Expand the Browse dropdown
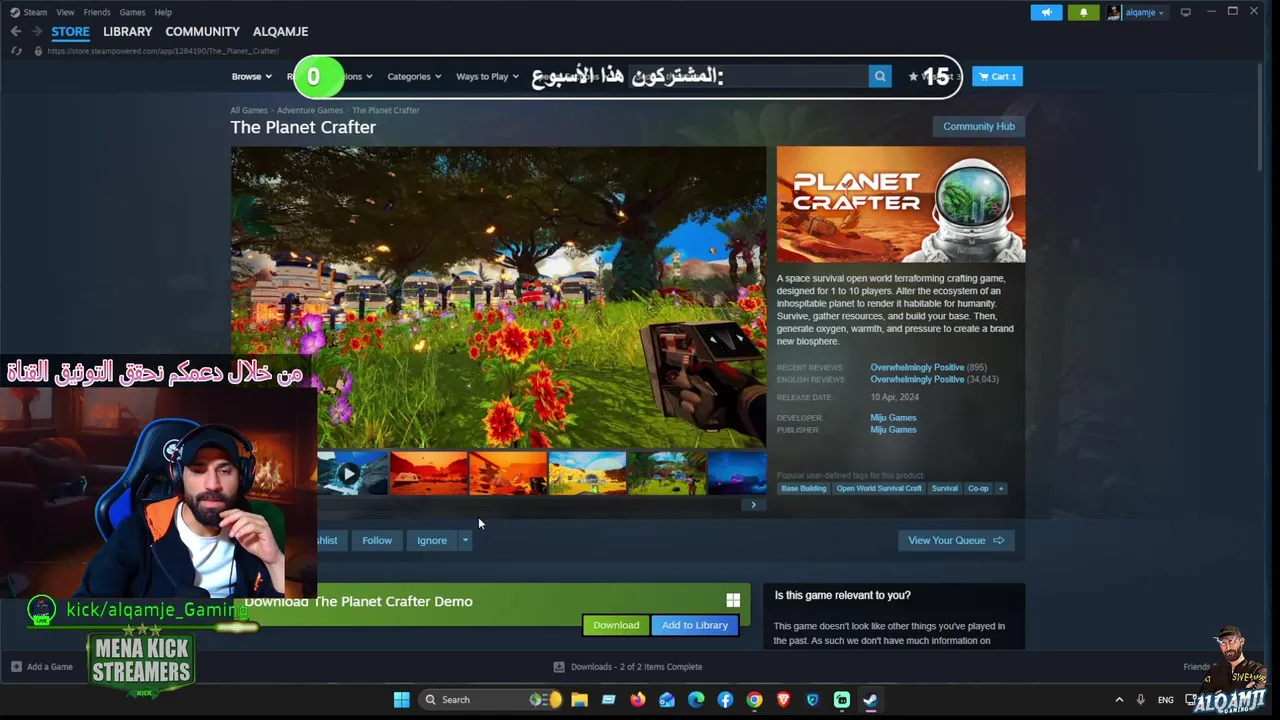 point(252,76)
